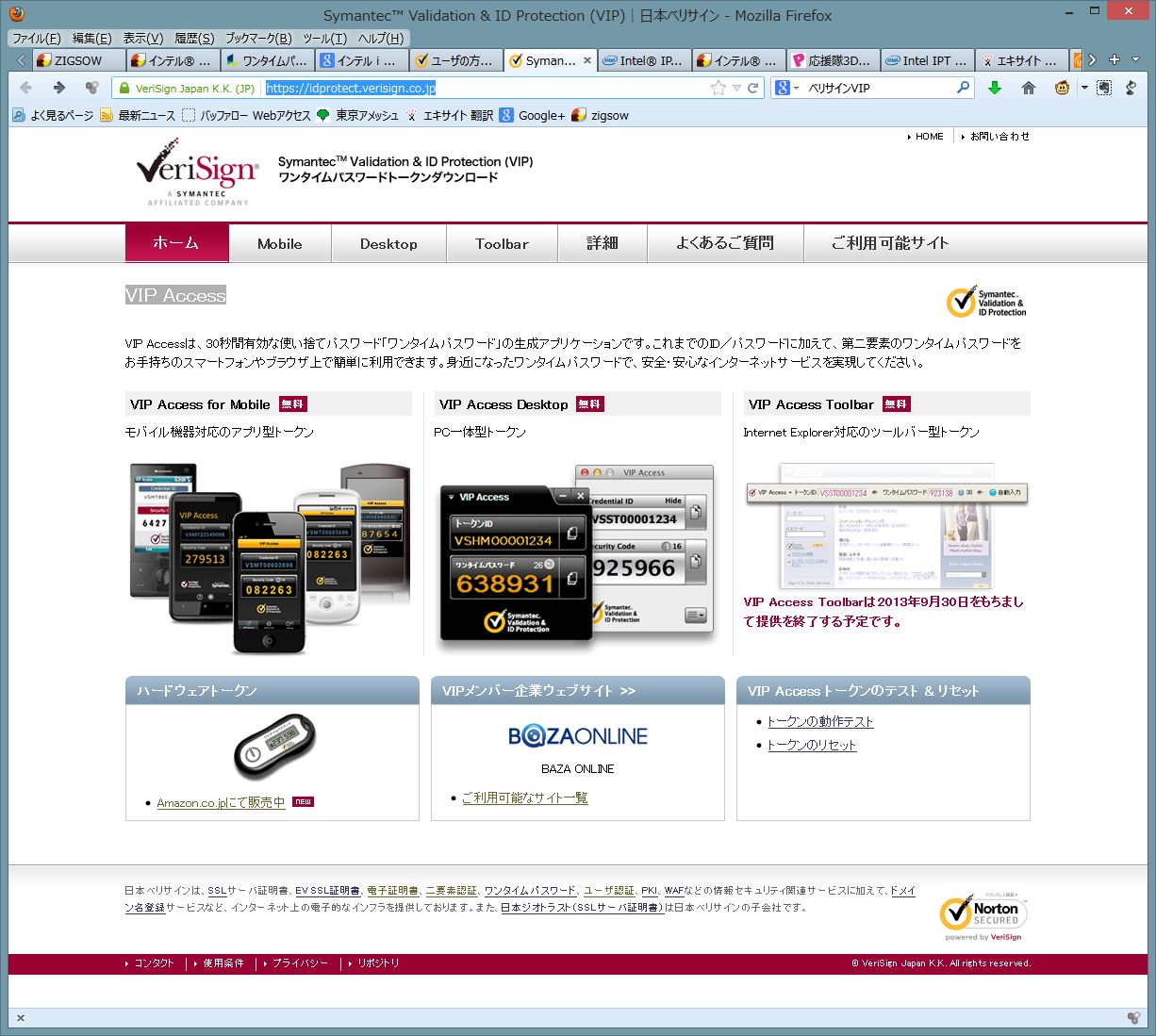Switch to the ユーザの方... tab
Viewport: 1156px width, 1036px height.
pyautogui.click(x=456, y=60)
